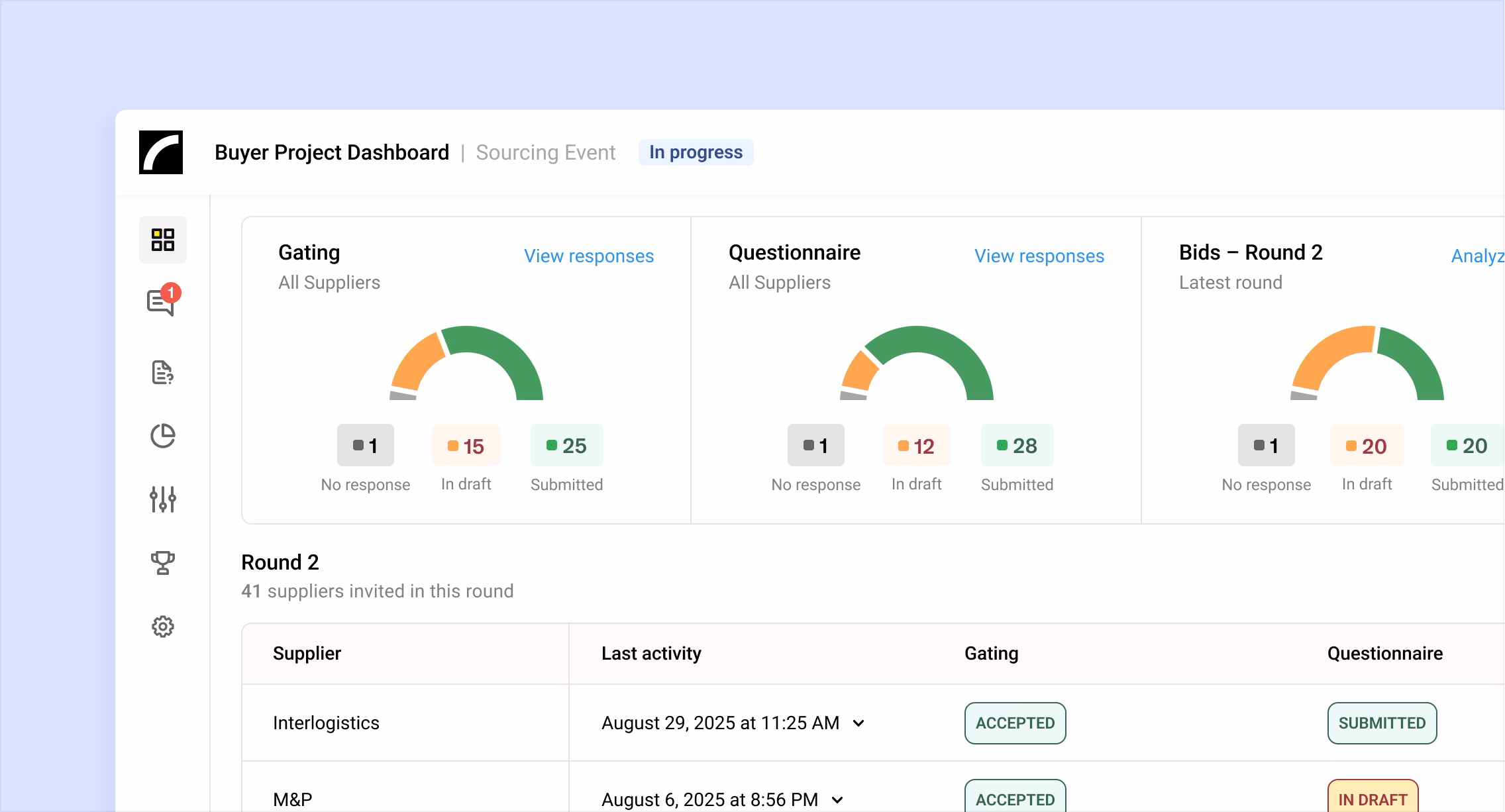The image size is (1505, 812).
Task: Open the trophy awards icon
Action: (162, 563)
